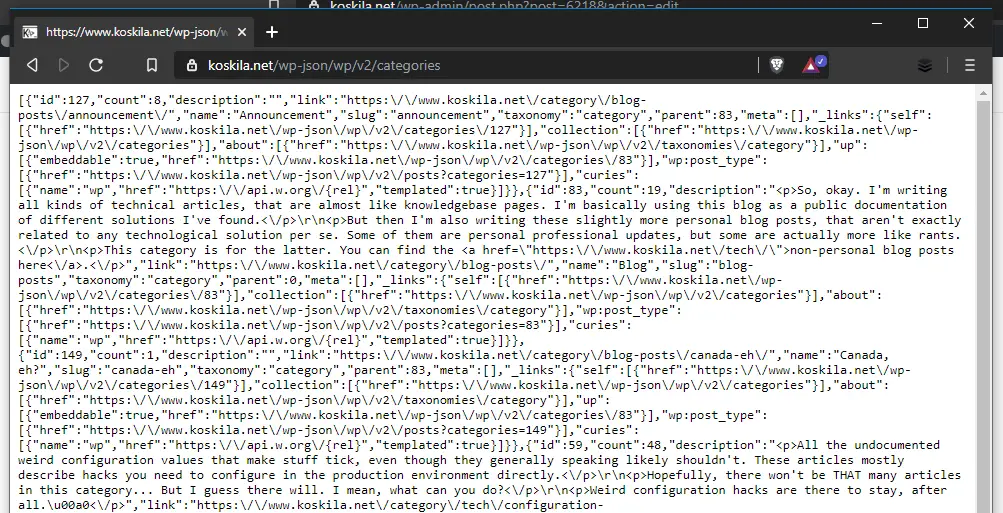Open a new tab with plus button

(x=272, y=32)
